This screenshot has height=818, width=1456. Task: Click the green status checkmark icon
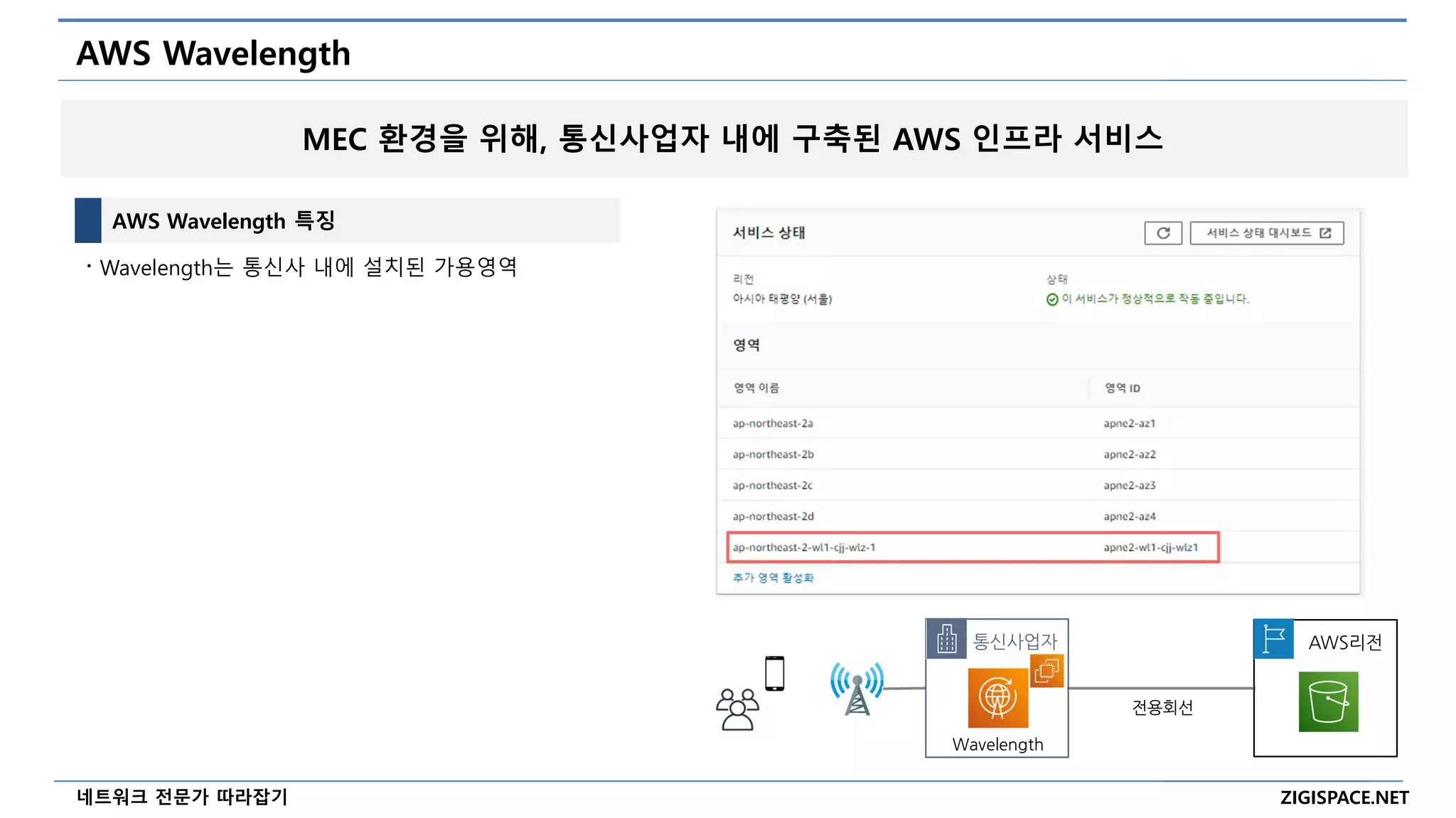pyautogui.click(x=1052, y=299)
